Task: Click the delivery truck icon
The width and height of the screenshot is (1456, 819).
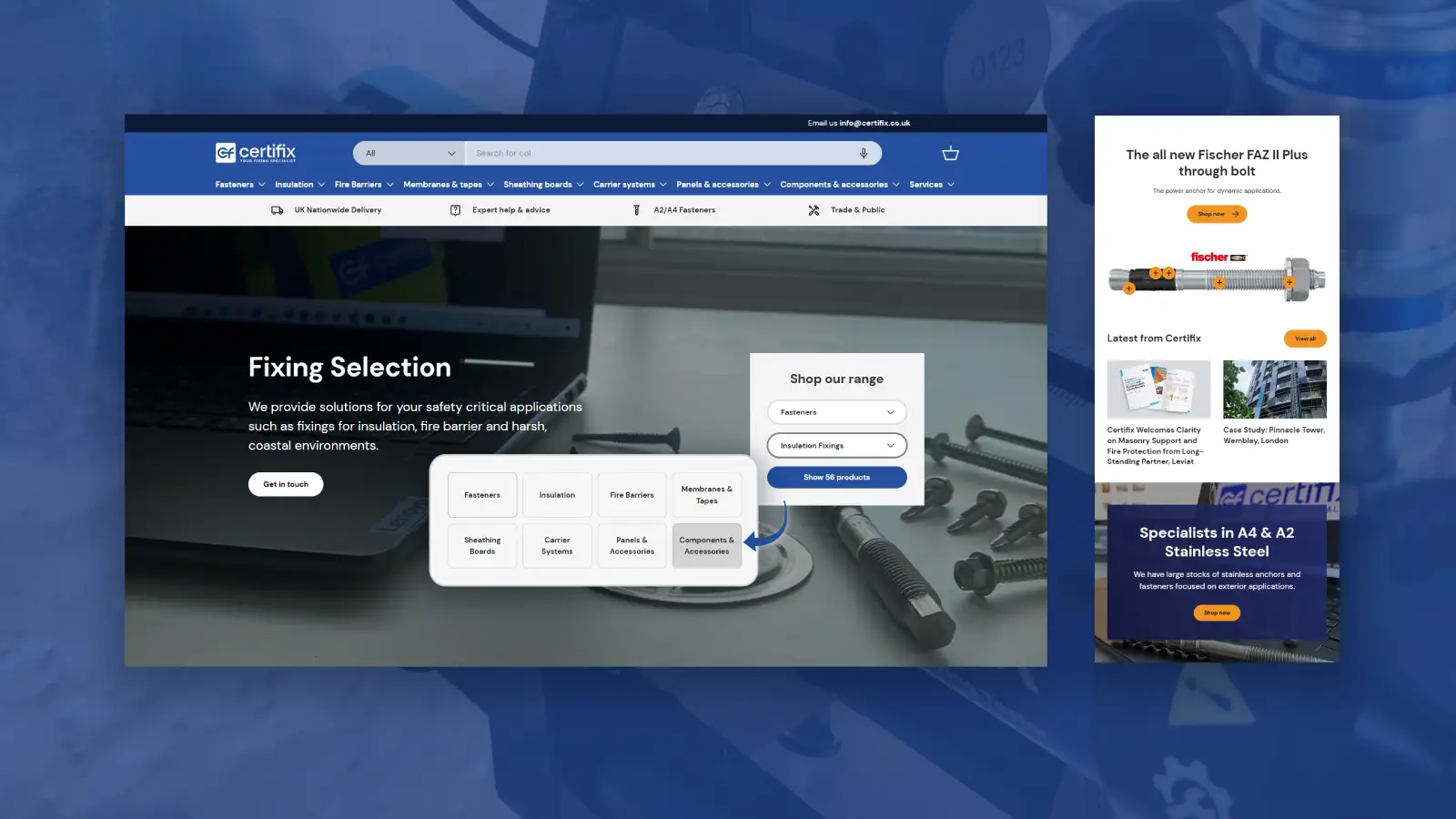Action: tap(278, 210)
